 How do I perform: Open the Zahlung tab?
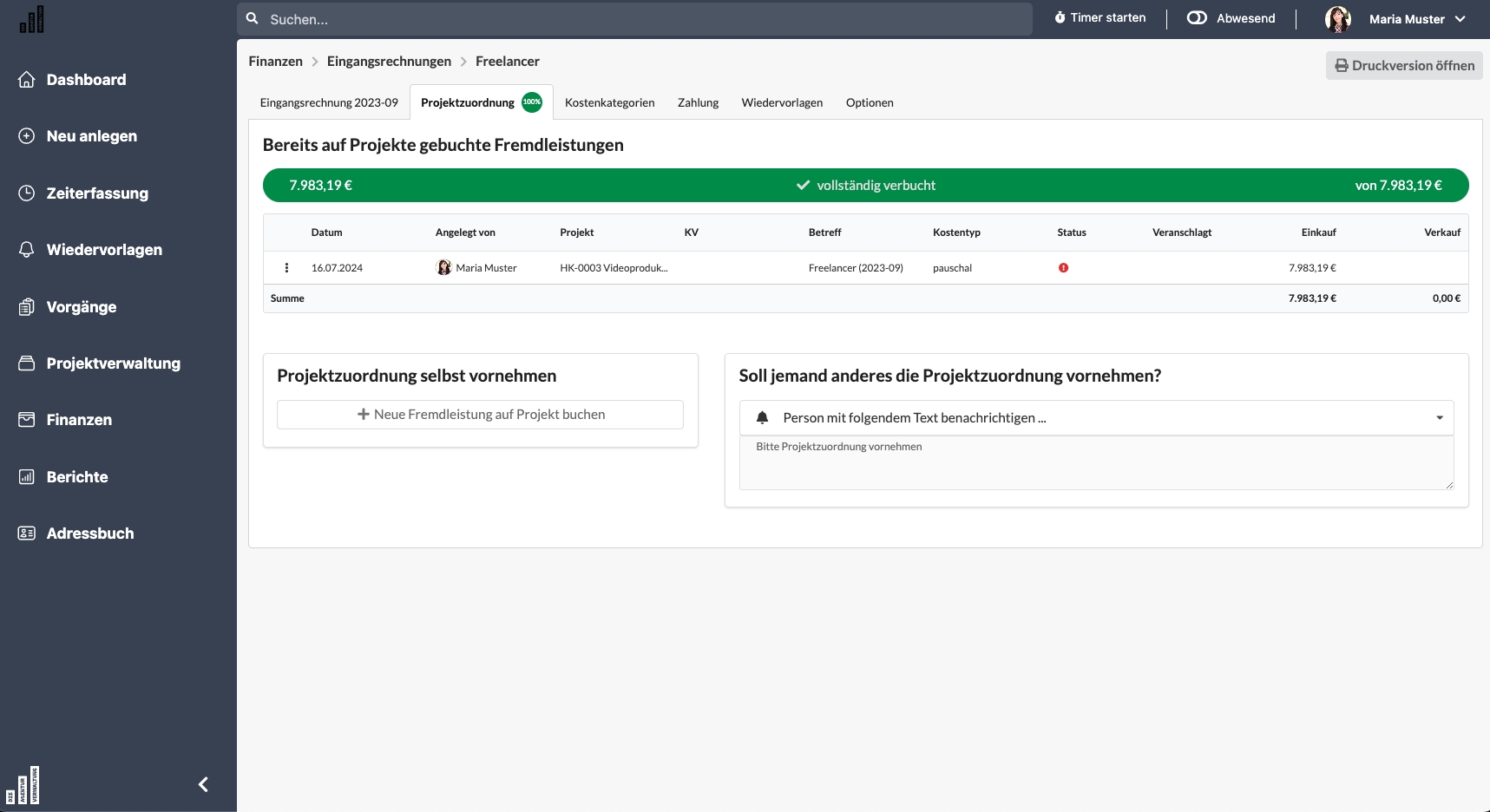tap(698, 102)
